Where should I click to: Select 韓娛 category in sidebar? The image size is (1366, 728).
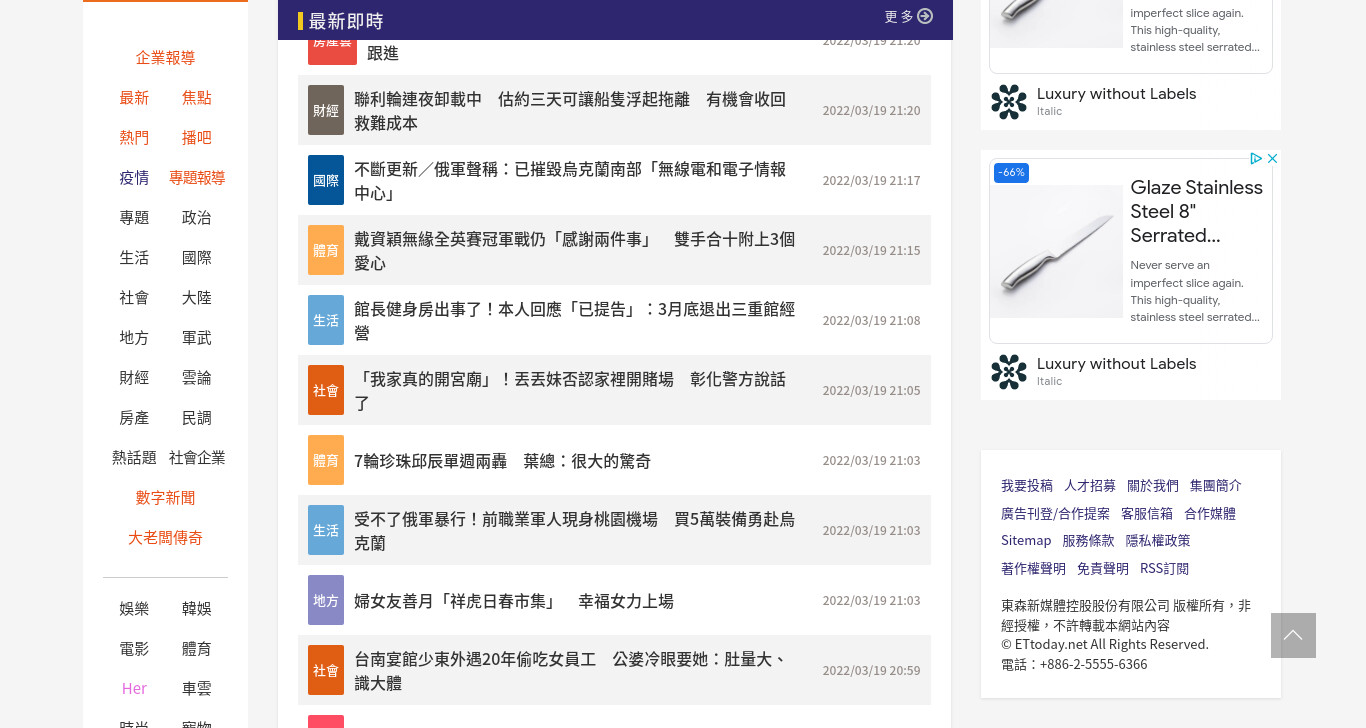(196, 609)
